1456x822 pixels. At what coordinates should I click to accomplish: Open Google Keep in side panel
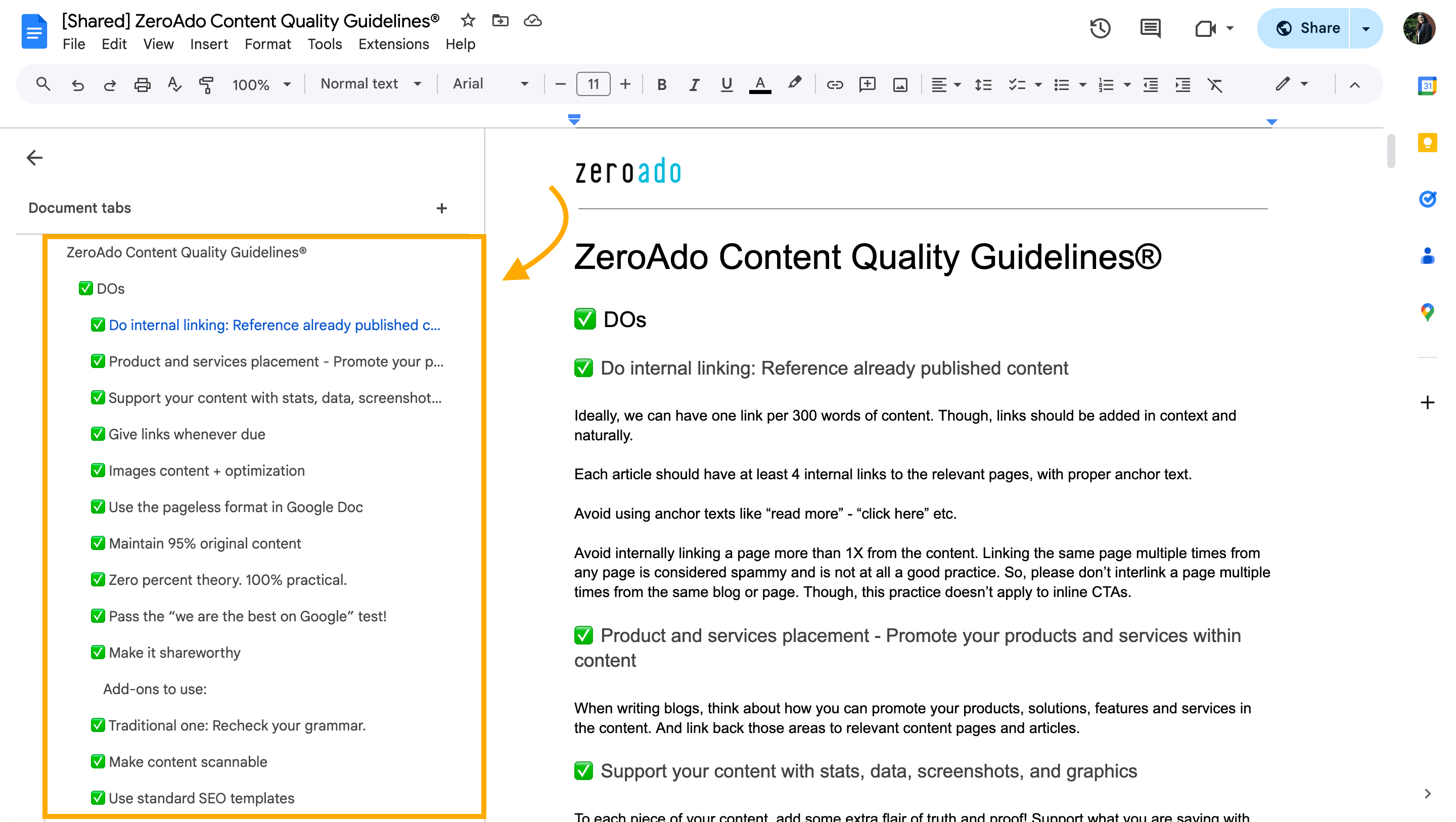click(1428, 143)
